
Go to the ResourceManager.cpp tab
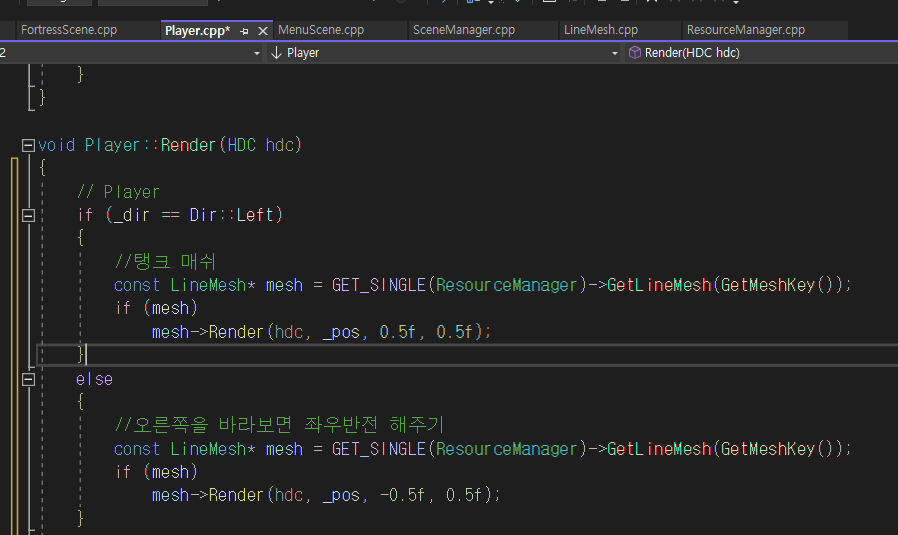[746, 30]
